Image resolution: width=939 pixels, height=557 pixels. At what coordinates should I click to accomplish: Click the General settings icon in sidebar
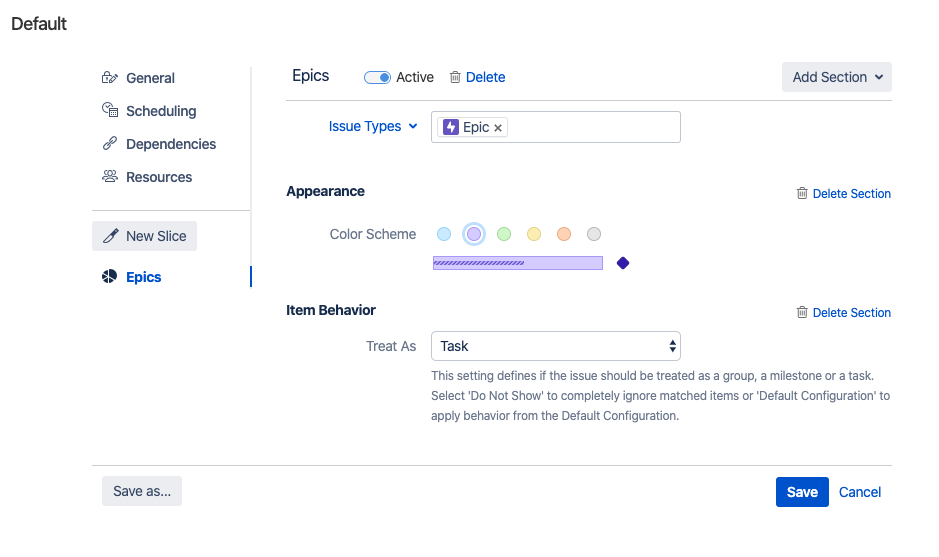tap(110, 78)
